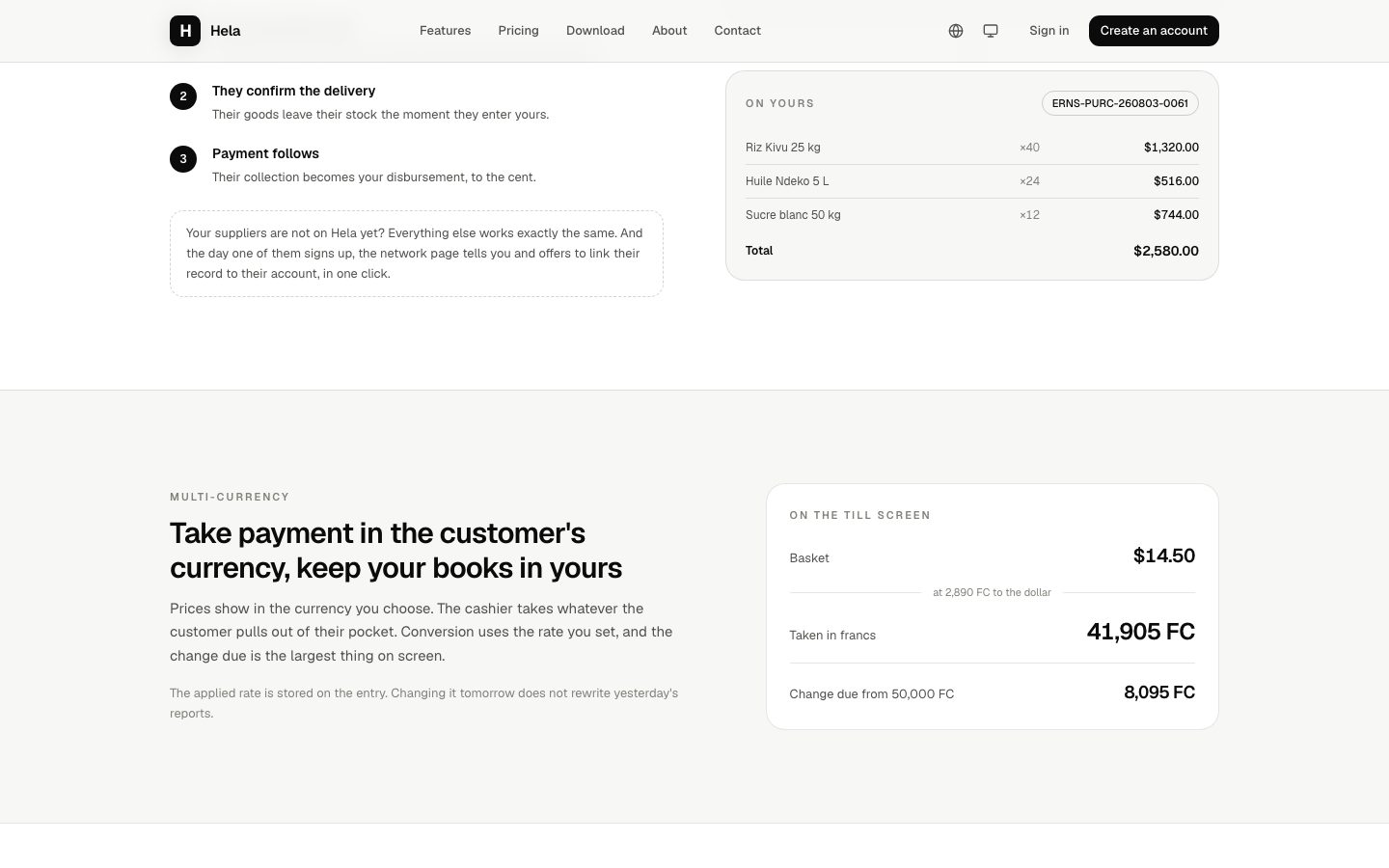This screenshot has height=868, width=1389.
Task: Open the language globe icon
Action: 956,31
